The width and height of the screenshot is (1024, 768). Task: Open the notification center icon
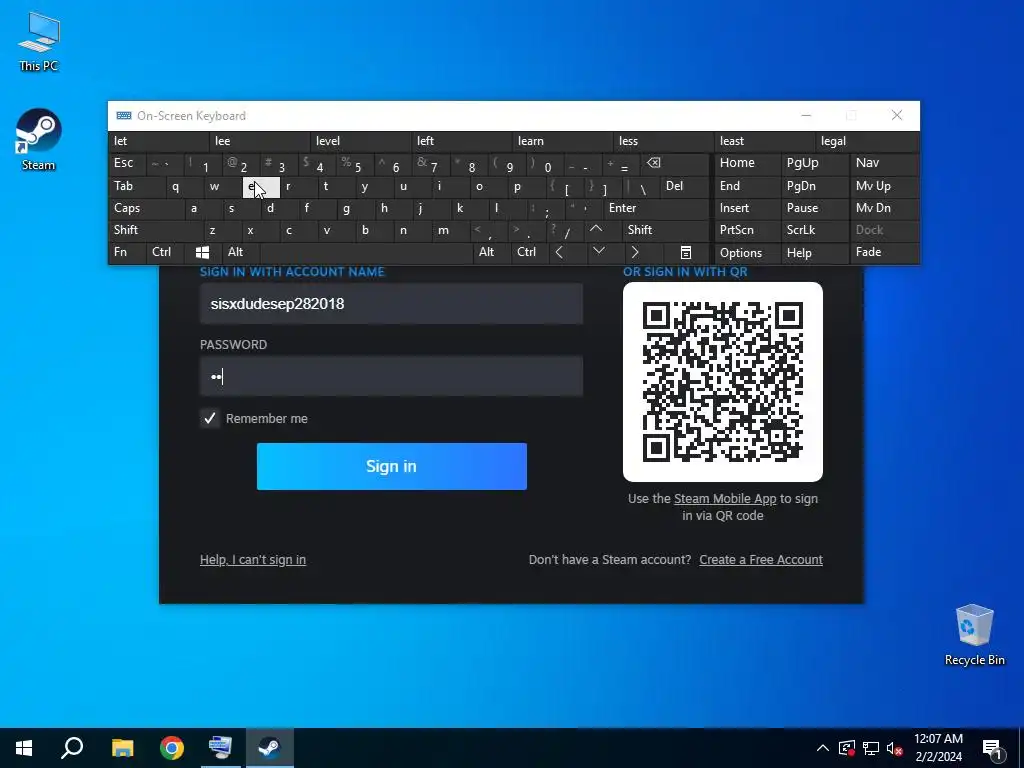(x=992, y=748)
